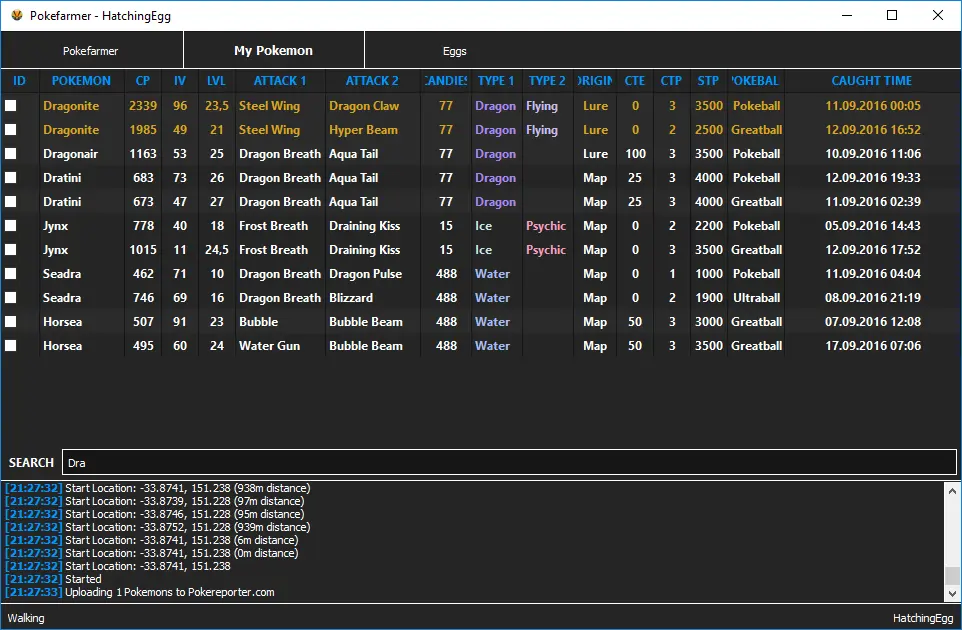Screen dimensions: 962x630
Task: Sort by CAUGHT TIME column header
Action: pyautogui.click(x=872, y=81)
